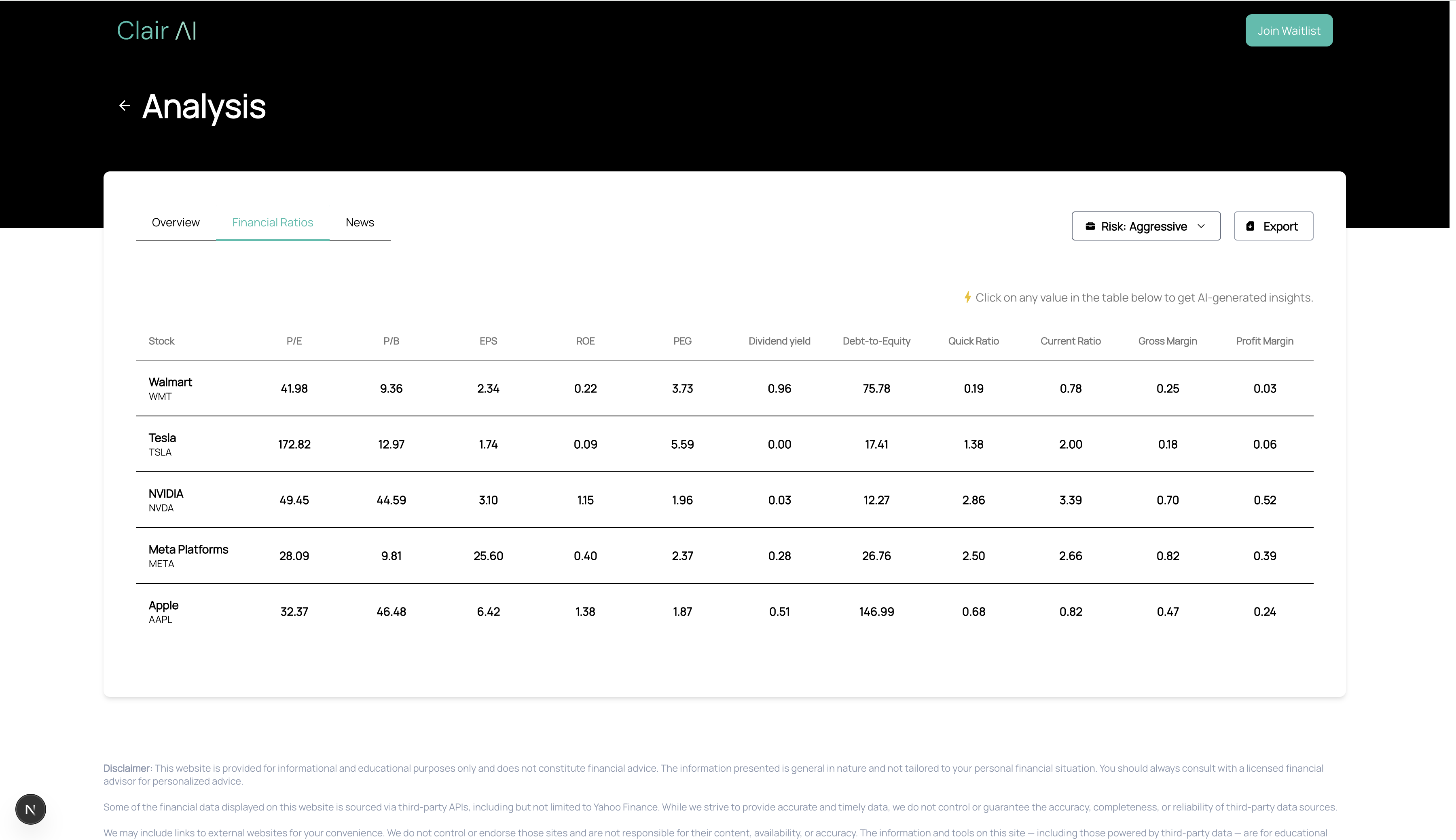The width and height of the screenshot is (1456, 840).
Task: Click Meta Platforms' EPS value 25.60
Action: [488, 556]
